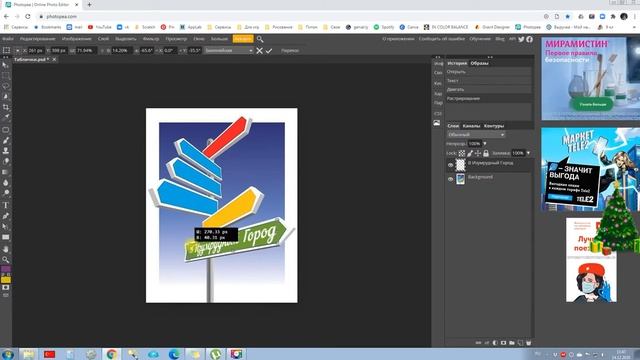Delete layer using trash icon

point(529,343)
